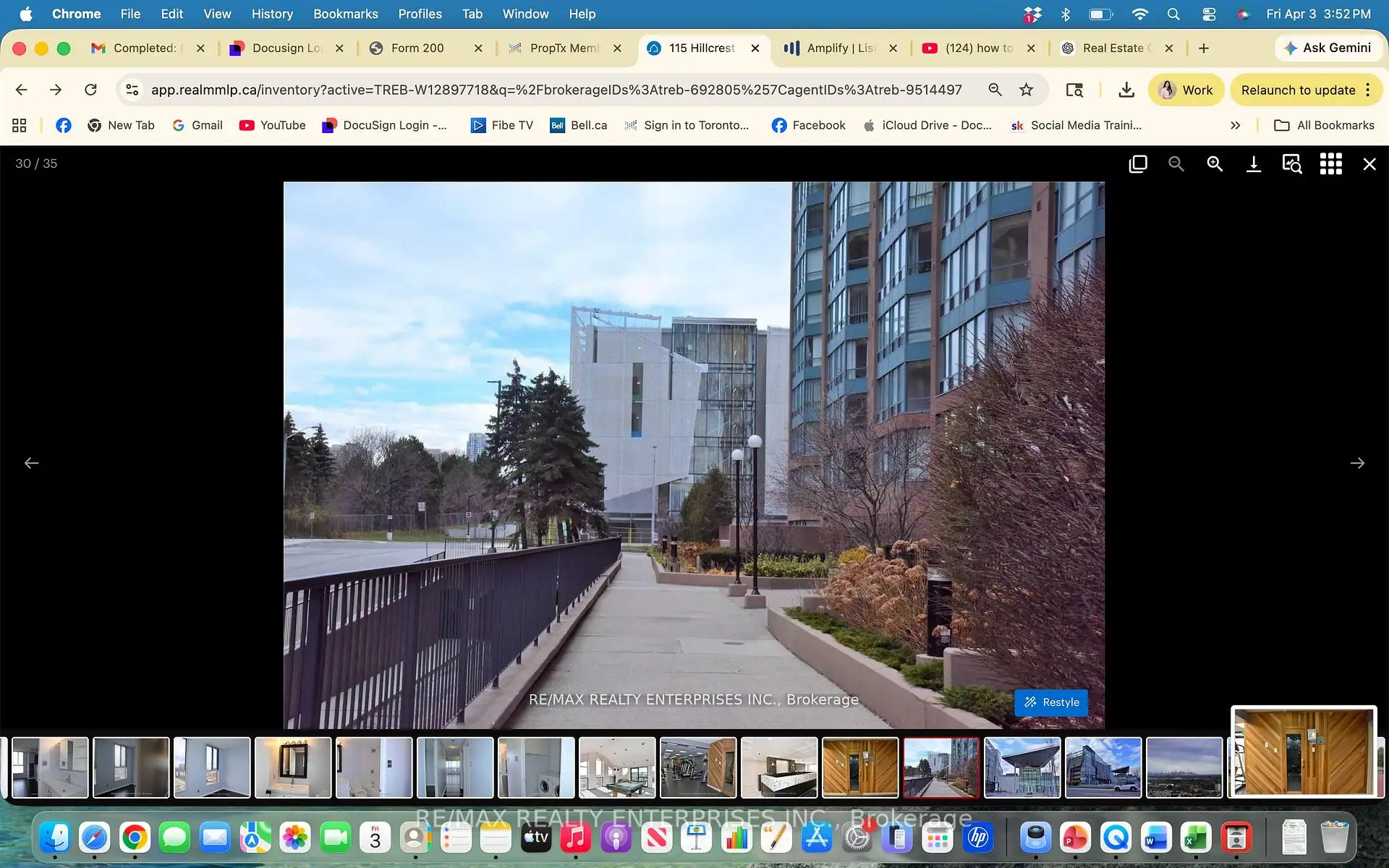This screenshot has width=1389, height=868.
Task: Click the zoom in magnifier icon
Action: [1215, 164]
